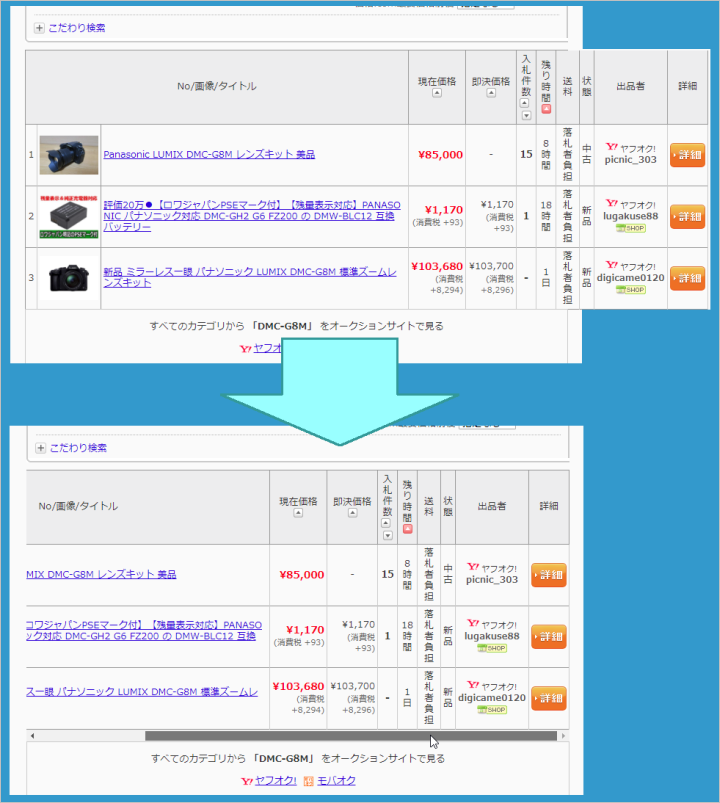
Task: Click No/画像/タイトル header in top table
Action: point(217,86)
